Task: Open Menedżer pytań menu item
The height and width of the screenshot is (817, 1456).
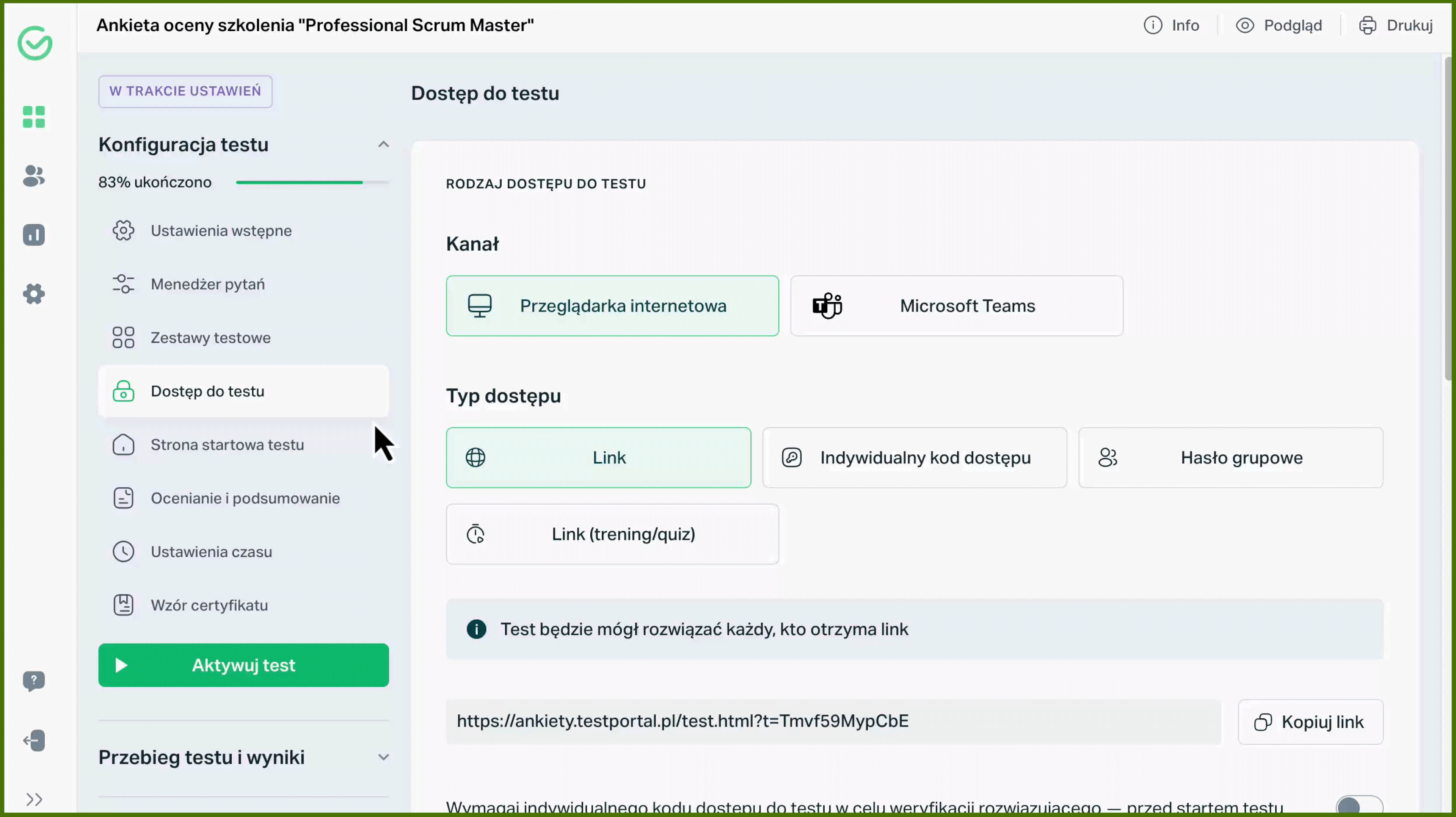Action: [x=207, y=284]
